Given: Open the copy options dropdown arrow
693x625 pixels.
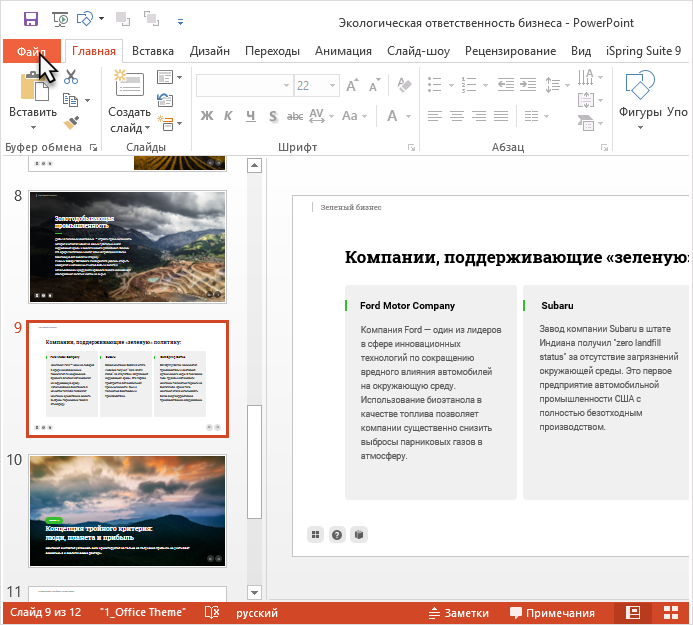Looking at the screenshot, I should (88, 100).
